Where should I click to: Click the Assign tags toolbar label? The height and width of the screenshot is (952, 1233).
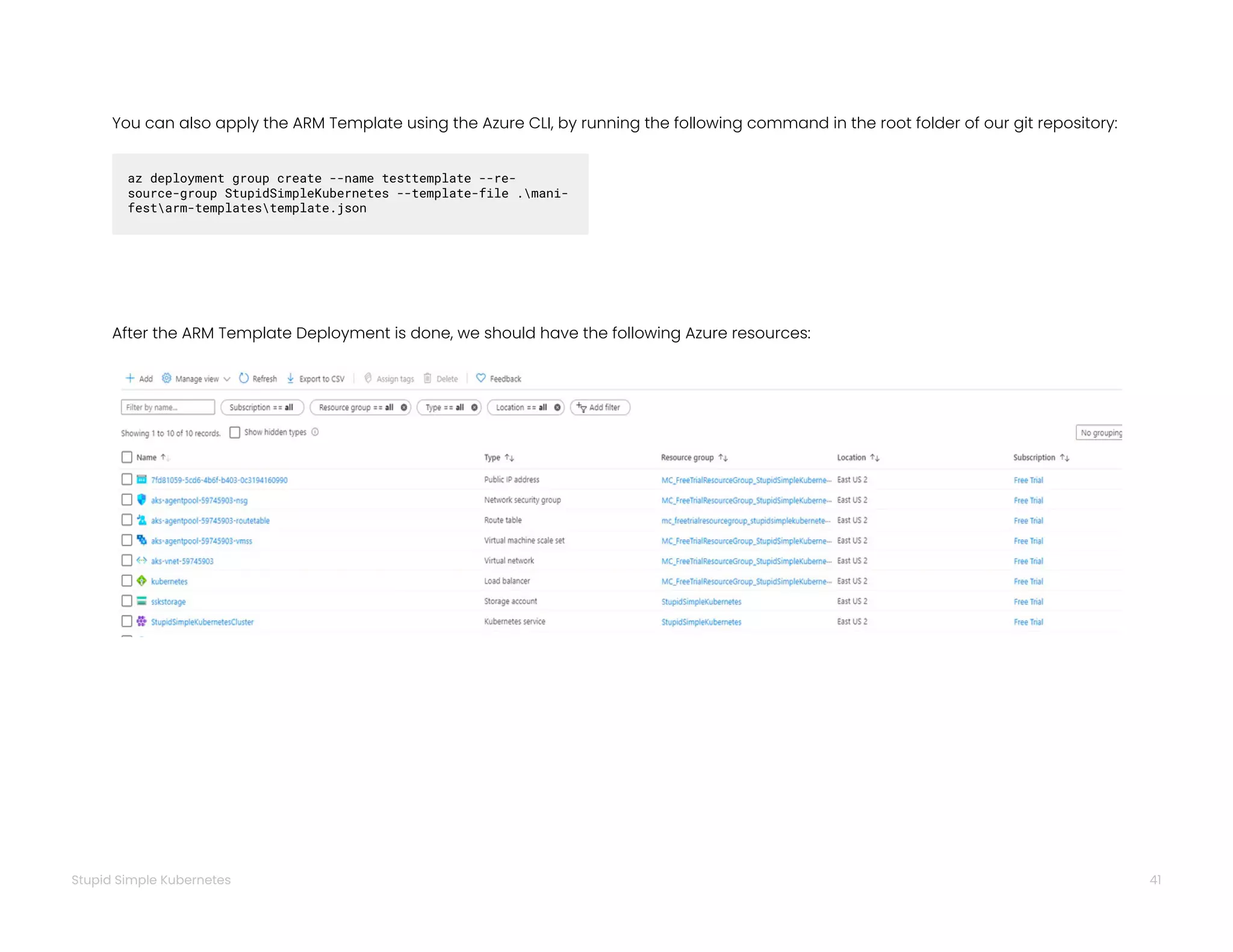(396, 379)
